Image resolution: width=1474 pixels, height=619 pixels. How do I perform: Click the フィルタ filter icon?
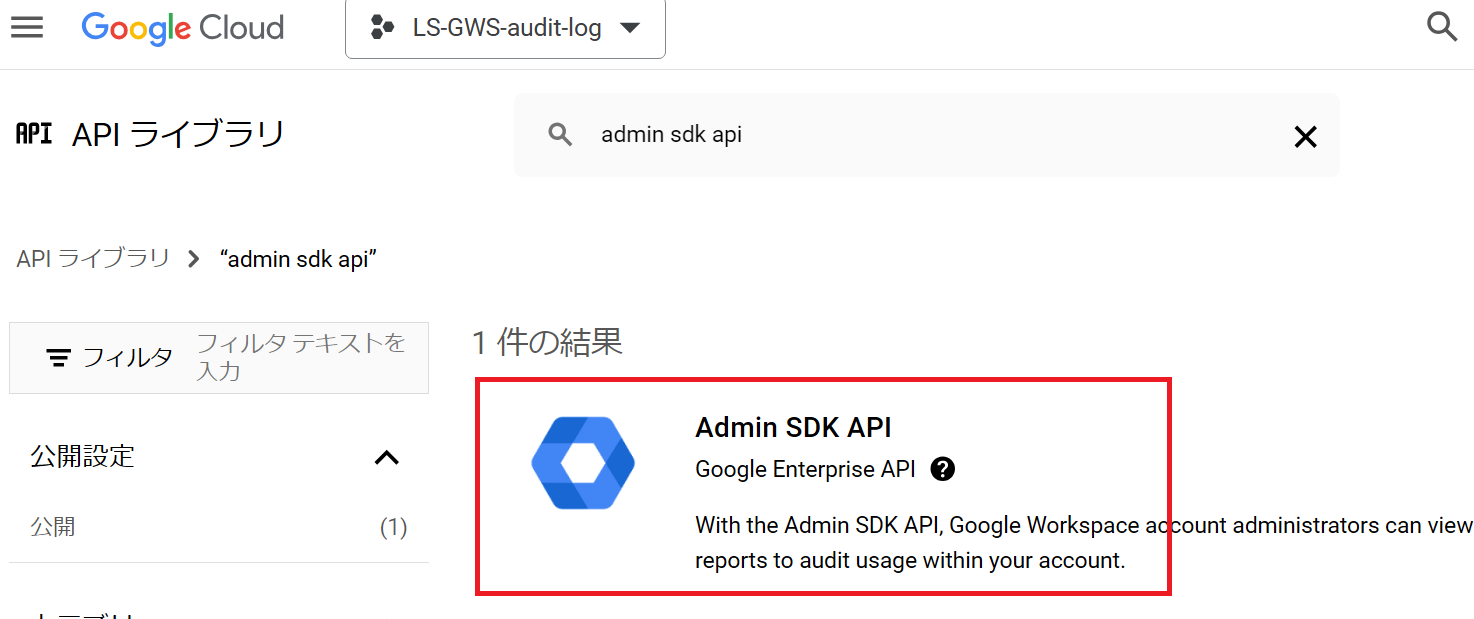(x=59, y=358)
